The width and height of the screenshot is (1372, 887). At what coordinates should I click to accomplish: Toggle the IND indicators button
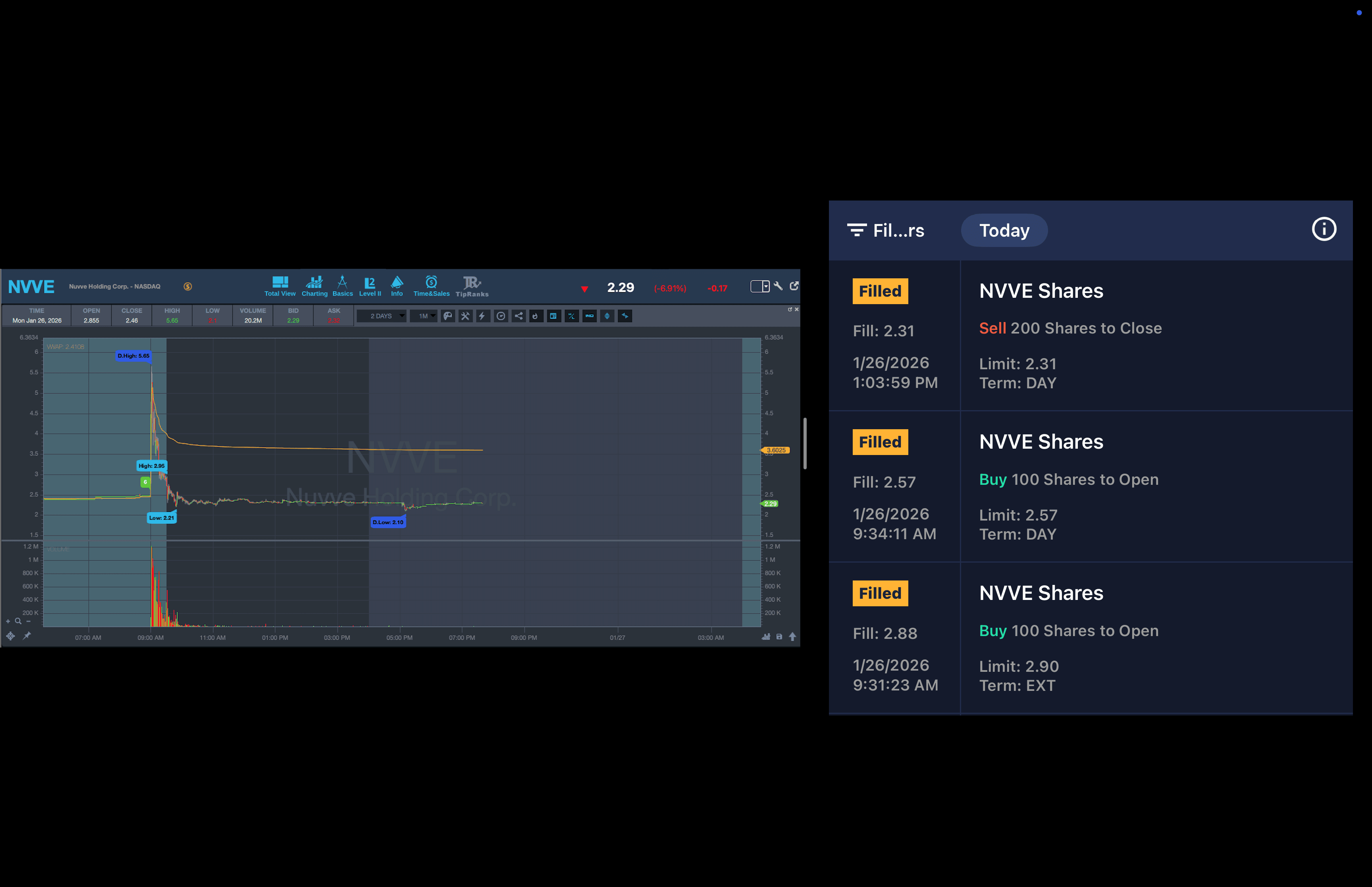pos(589,316)
